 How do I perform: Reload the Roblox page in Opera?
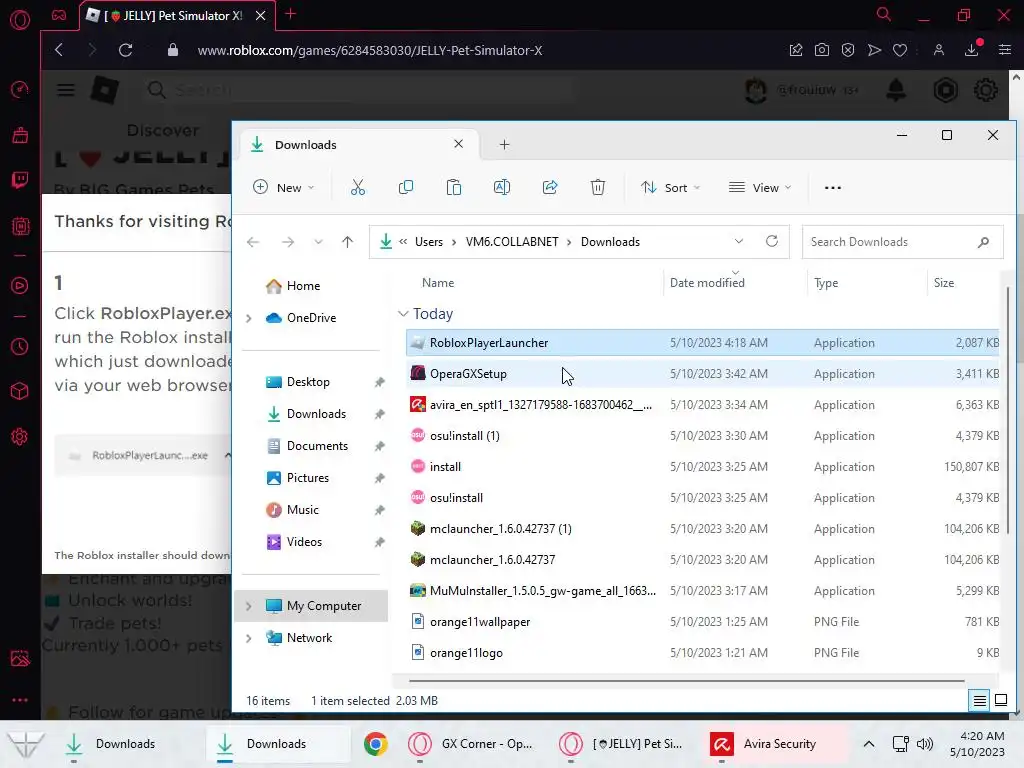point(125,50)
